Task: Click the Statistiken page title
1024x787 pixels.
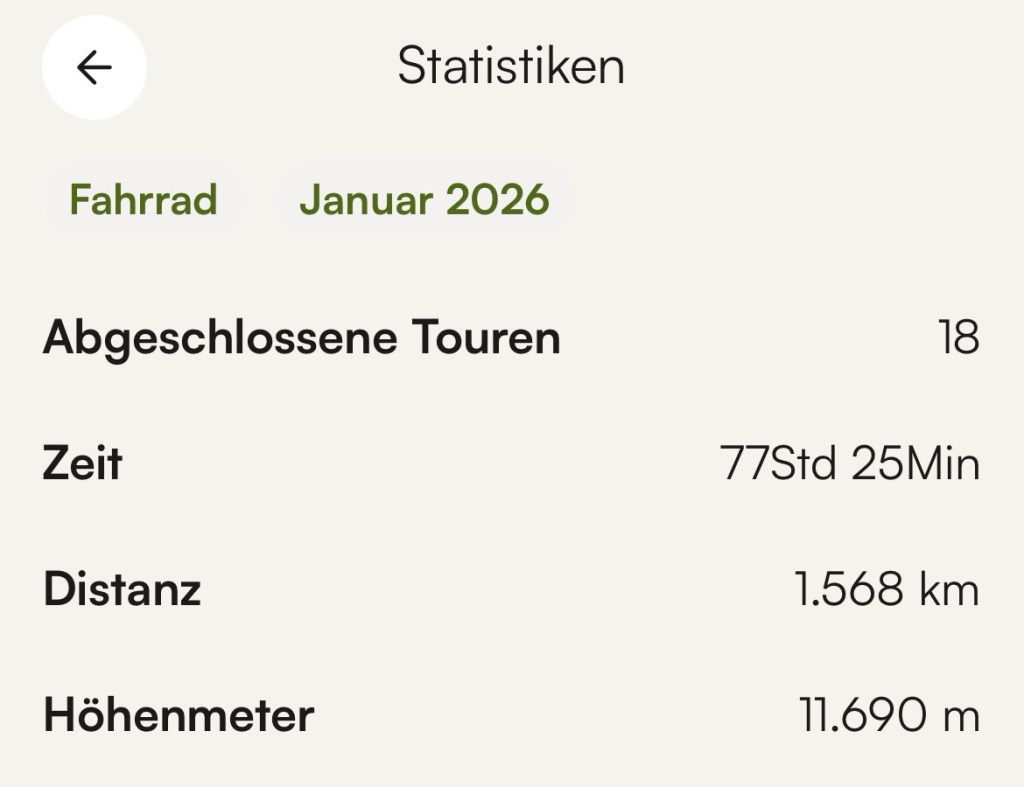Action: coord(511,67)
